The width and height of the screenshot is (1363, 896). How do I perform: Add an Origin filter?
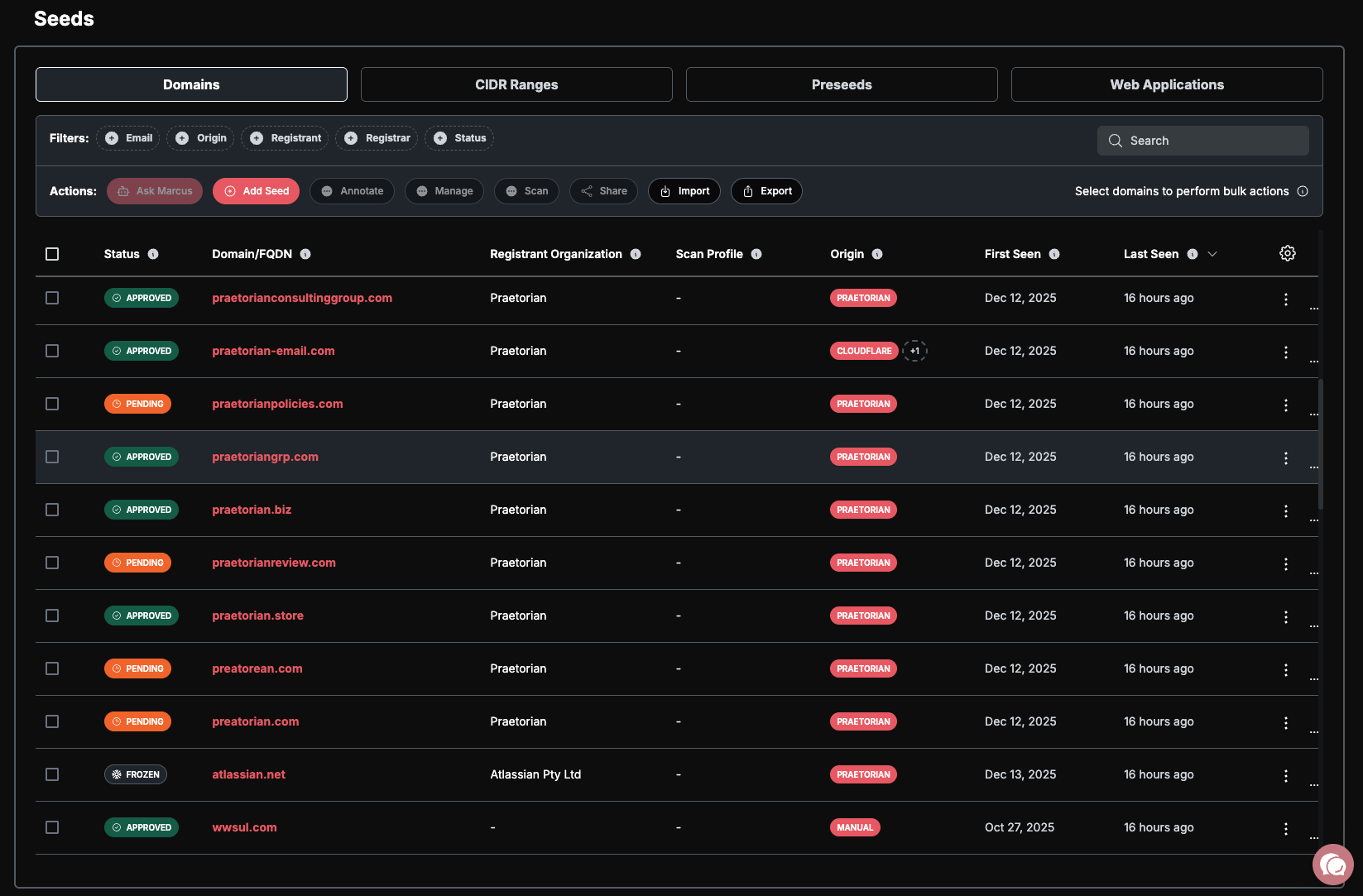(201, 138)
